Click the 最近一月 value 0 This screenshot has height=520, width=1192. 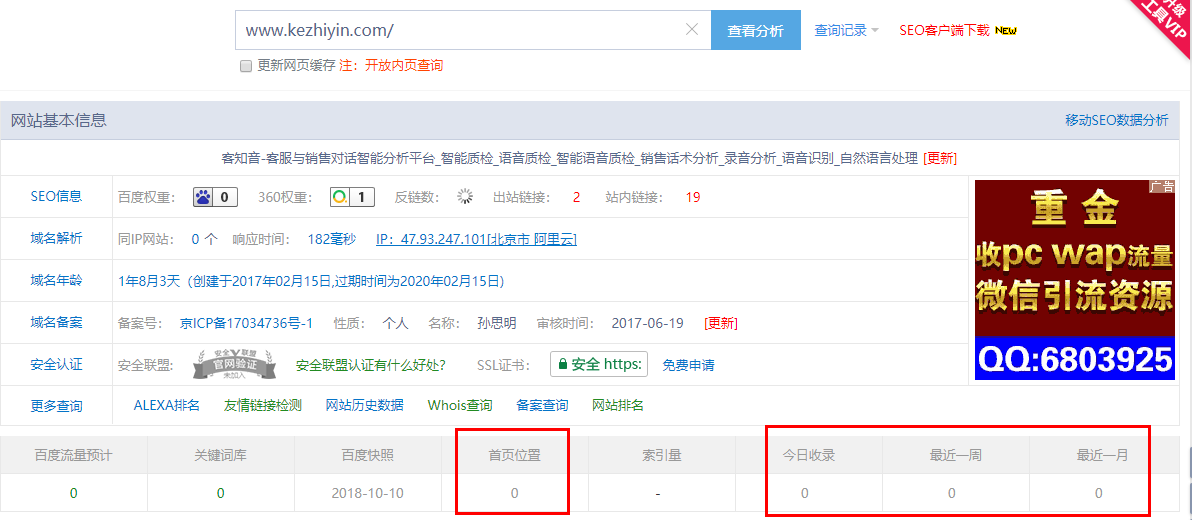click(1098, 493)
